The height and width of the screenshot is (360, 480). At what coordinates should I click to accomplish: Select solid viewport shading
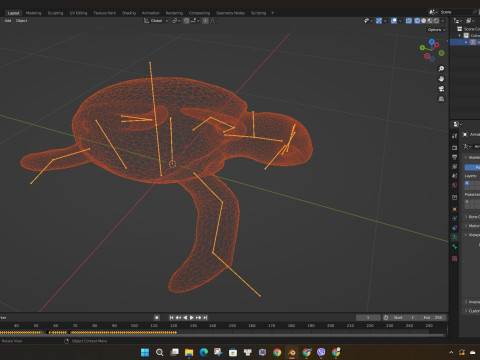point(424,21)
